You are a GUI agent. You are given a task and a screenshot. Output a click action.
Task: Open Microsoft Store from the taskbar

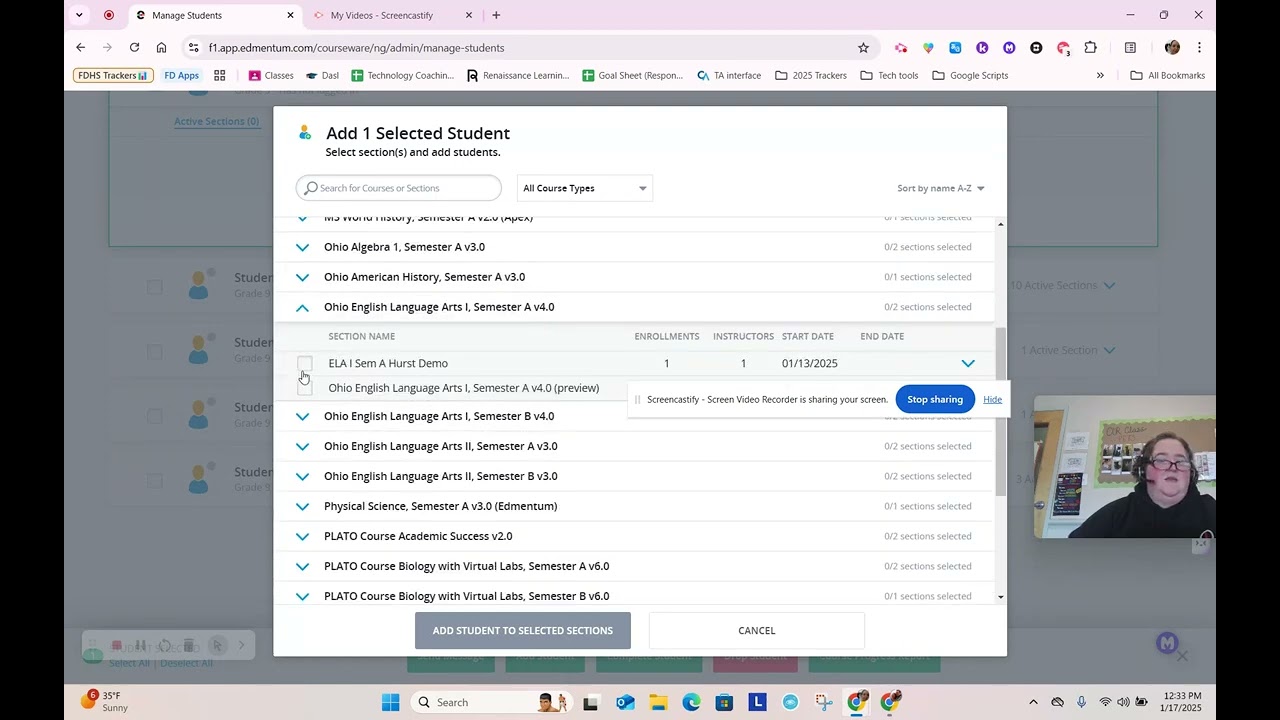pyautogui.click(x=724, y=702)
